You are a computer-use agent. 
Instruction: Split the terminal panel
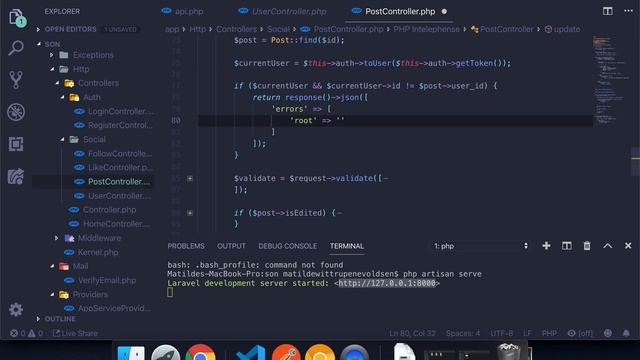click(x=567, y=246)
